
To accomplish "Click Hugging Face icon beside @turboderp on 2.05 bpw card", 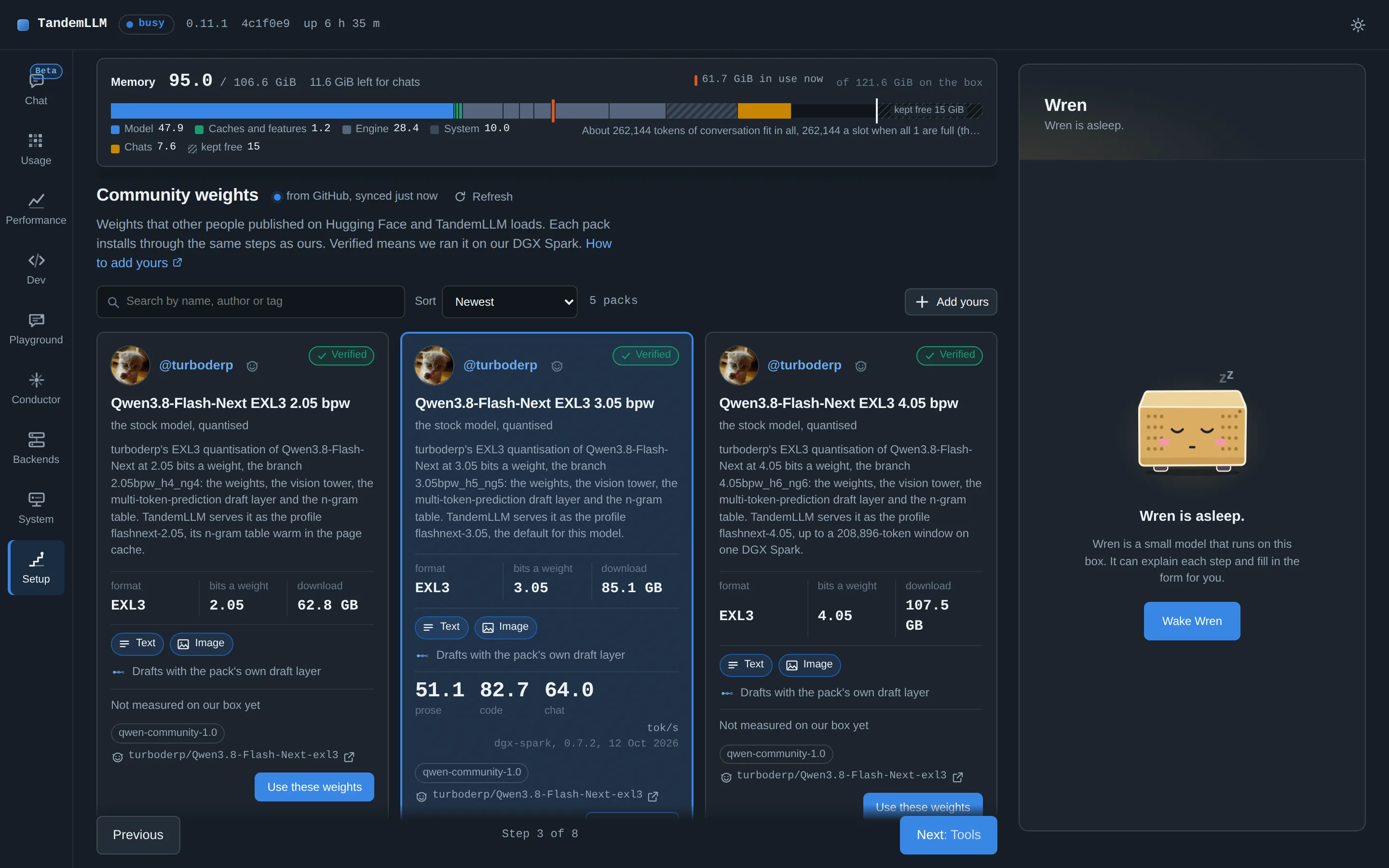I will pyautogui.click(x=252, y=366).
